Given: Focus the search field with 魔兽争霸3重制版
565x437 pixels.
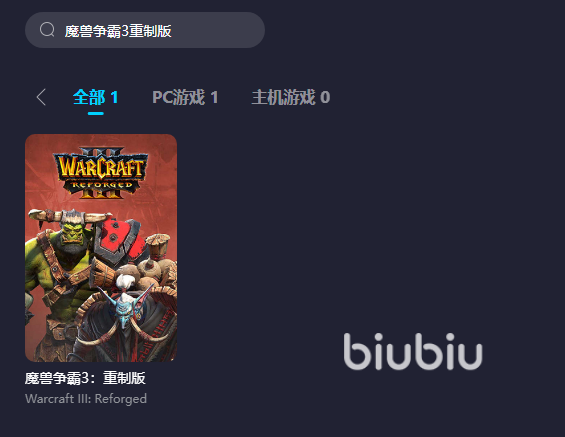Looking at the screenshot, I should point(145,30).
